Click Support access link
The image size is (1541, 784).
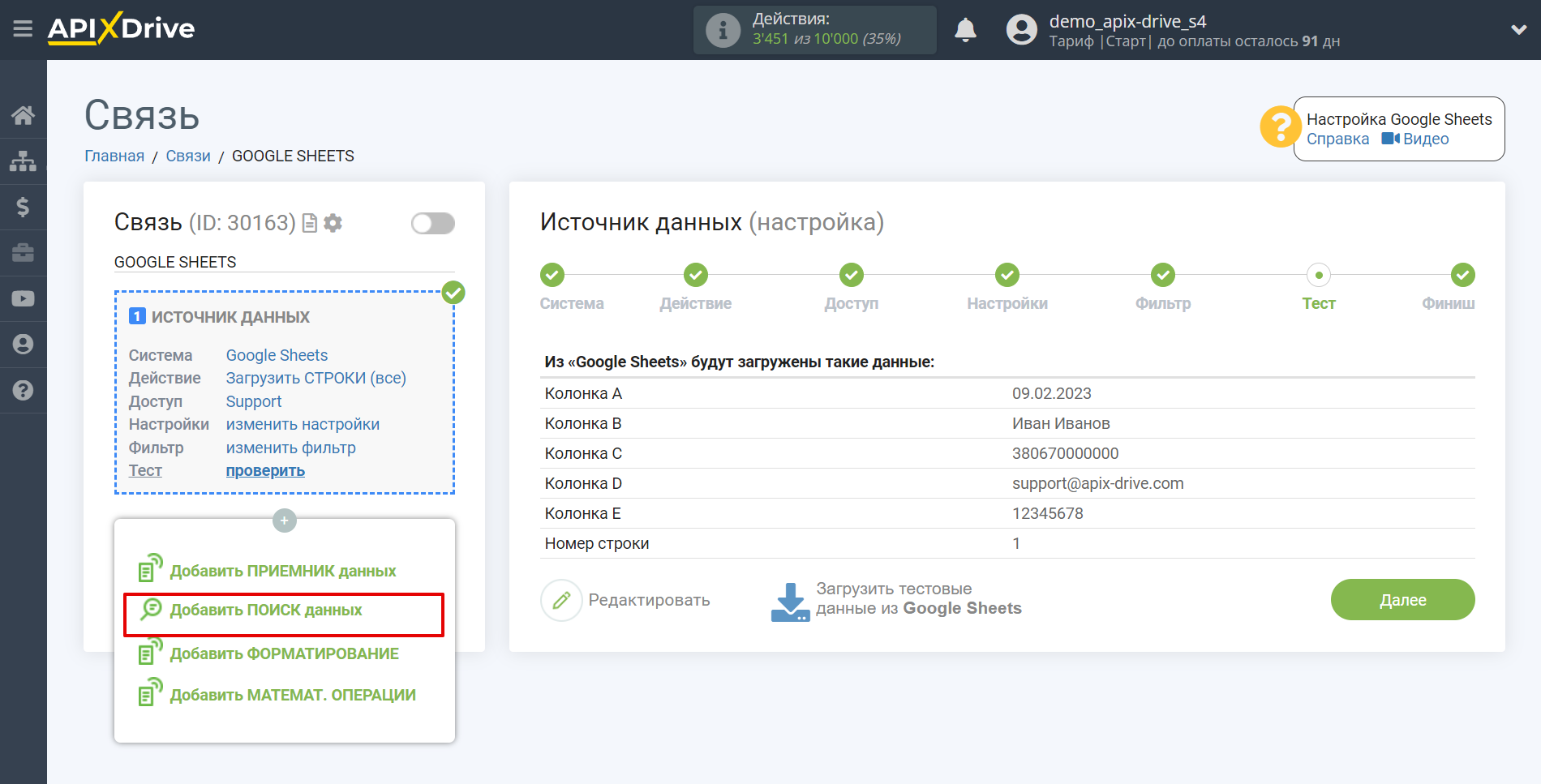point(253,401)
